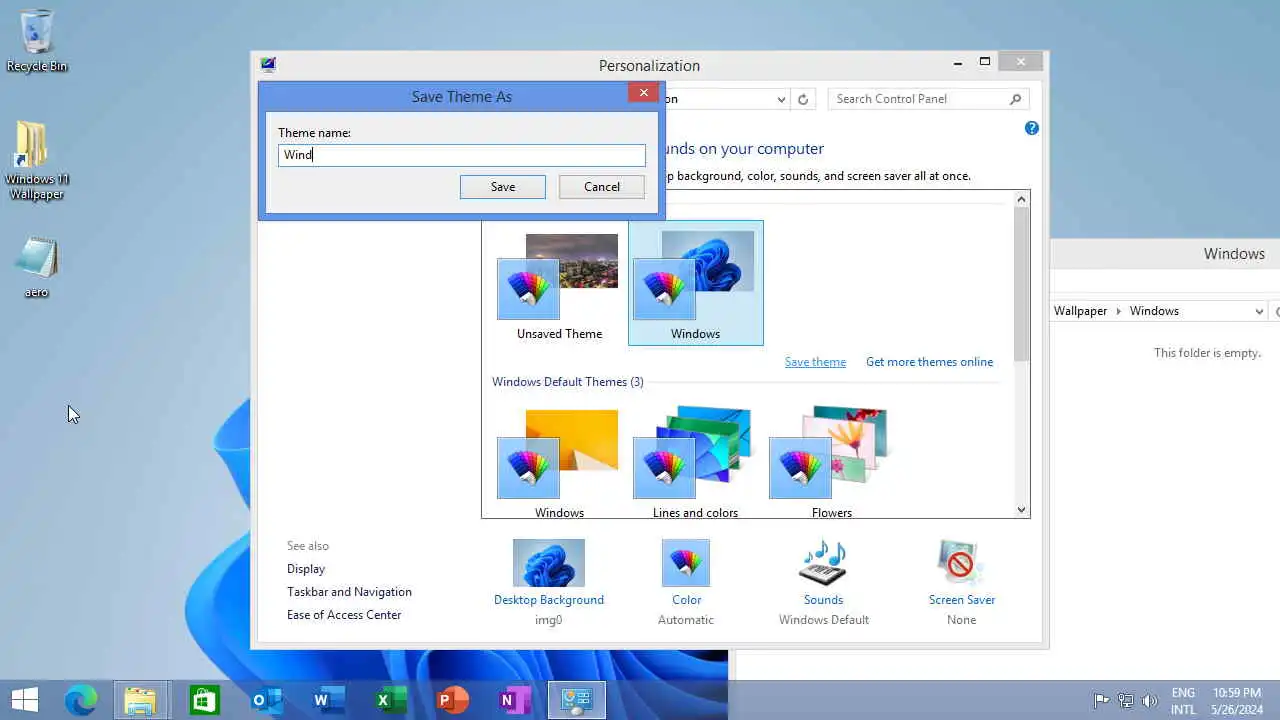The width and height of the screenshot is (1280, 720).
Task: Open File Explorer from taskbar
Action: point(141,700)
